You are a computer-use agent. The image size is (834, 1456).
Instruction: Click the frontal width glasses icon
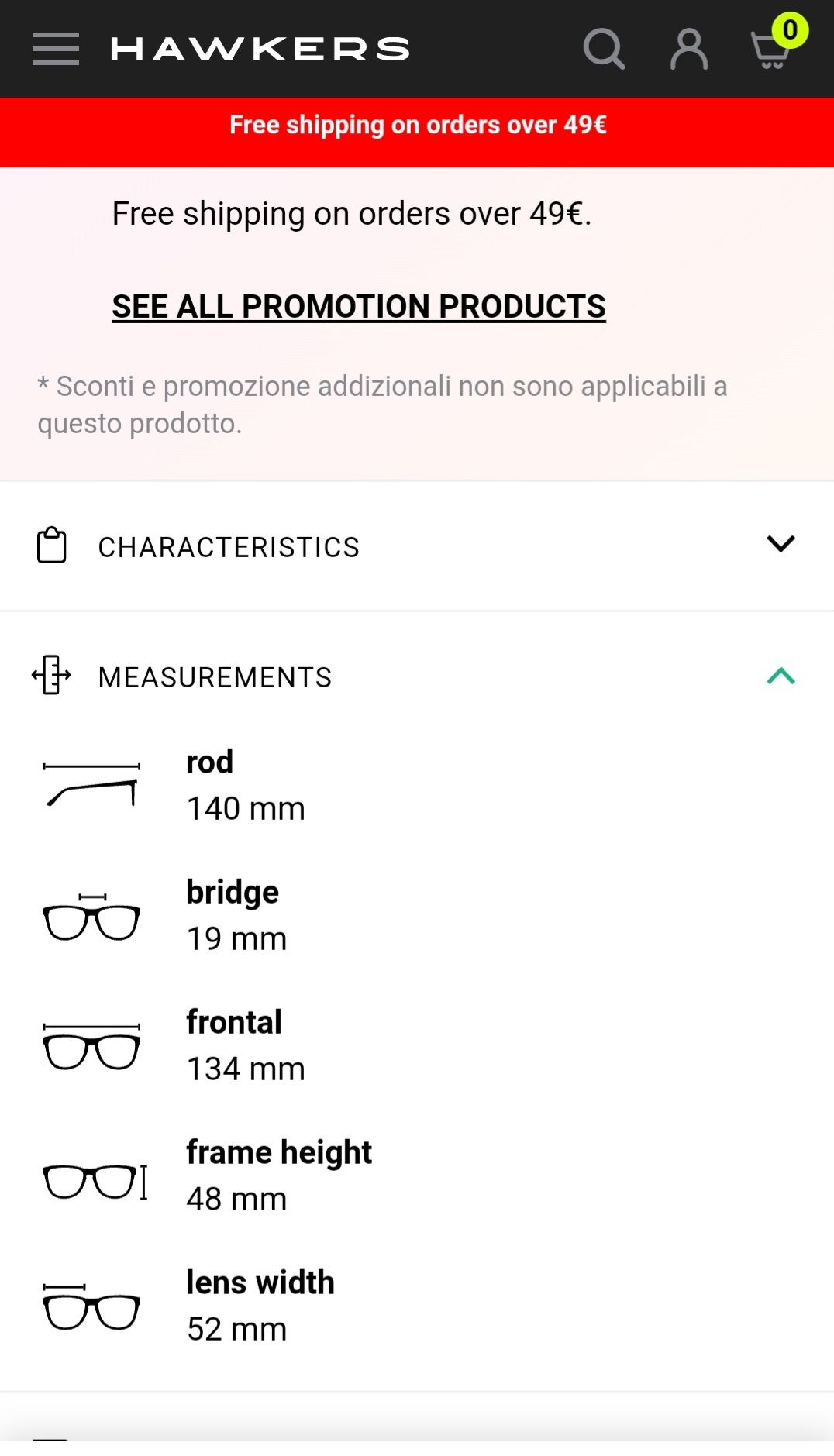tap(91, 1046)
